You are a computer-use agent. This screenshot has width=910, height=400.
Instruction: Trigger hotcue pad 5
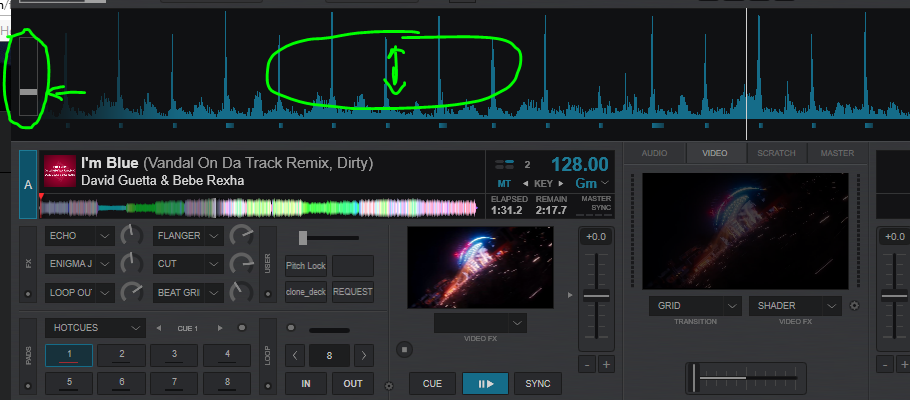coord(69,383)
